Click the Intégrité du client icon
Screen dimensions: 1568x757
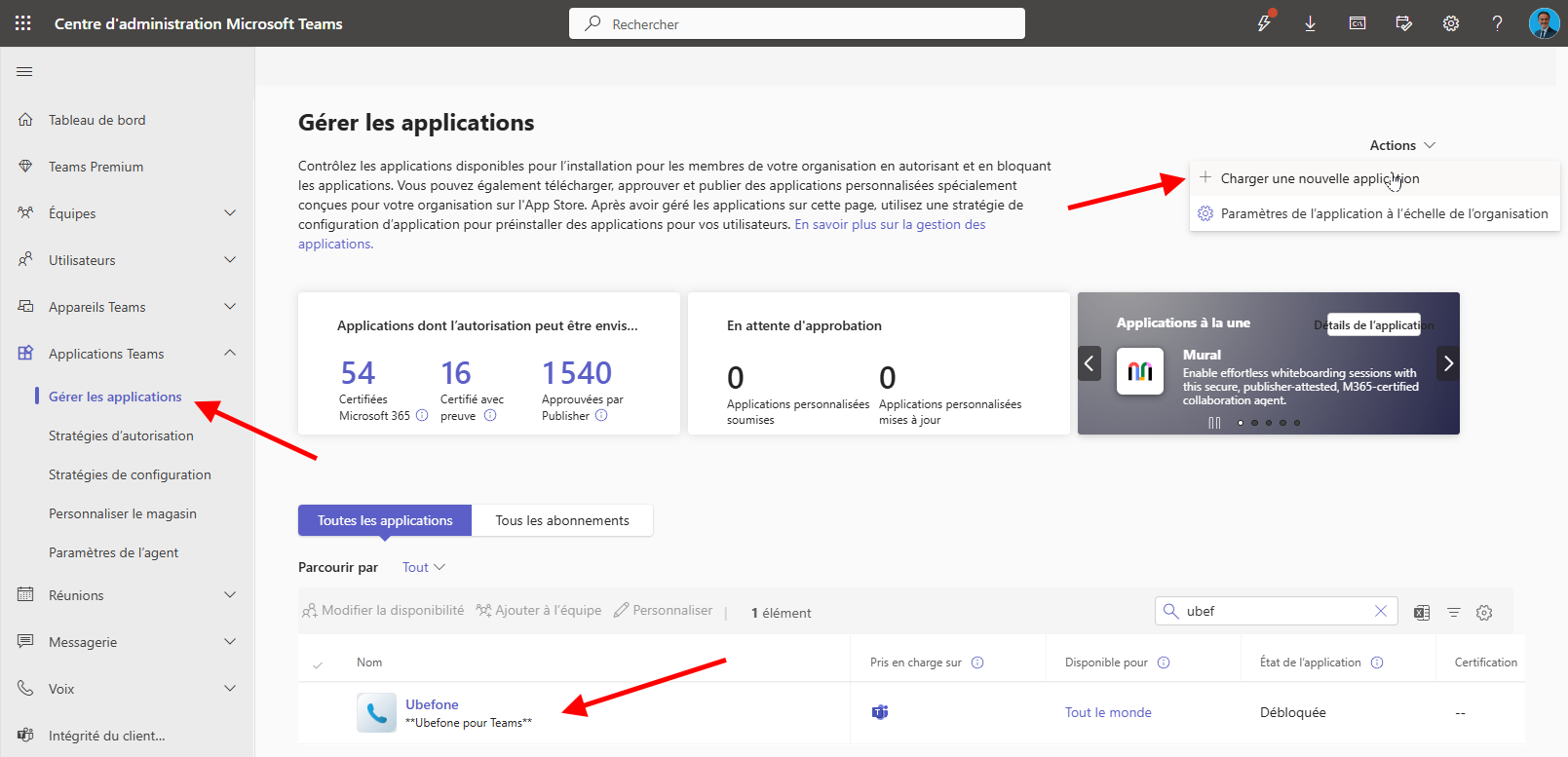tap(25, 736)
